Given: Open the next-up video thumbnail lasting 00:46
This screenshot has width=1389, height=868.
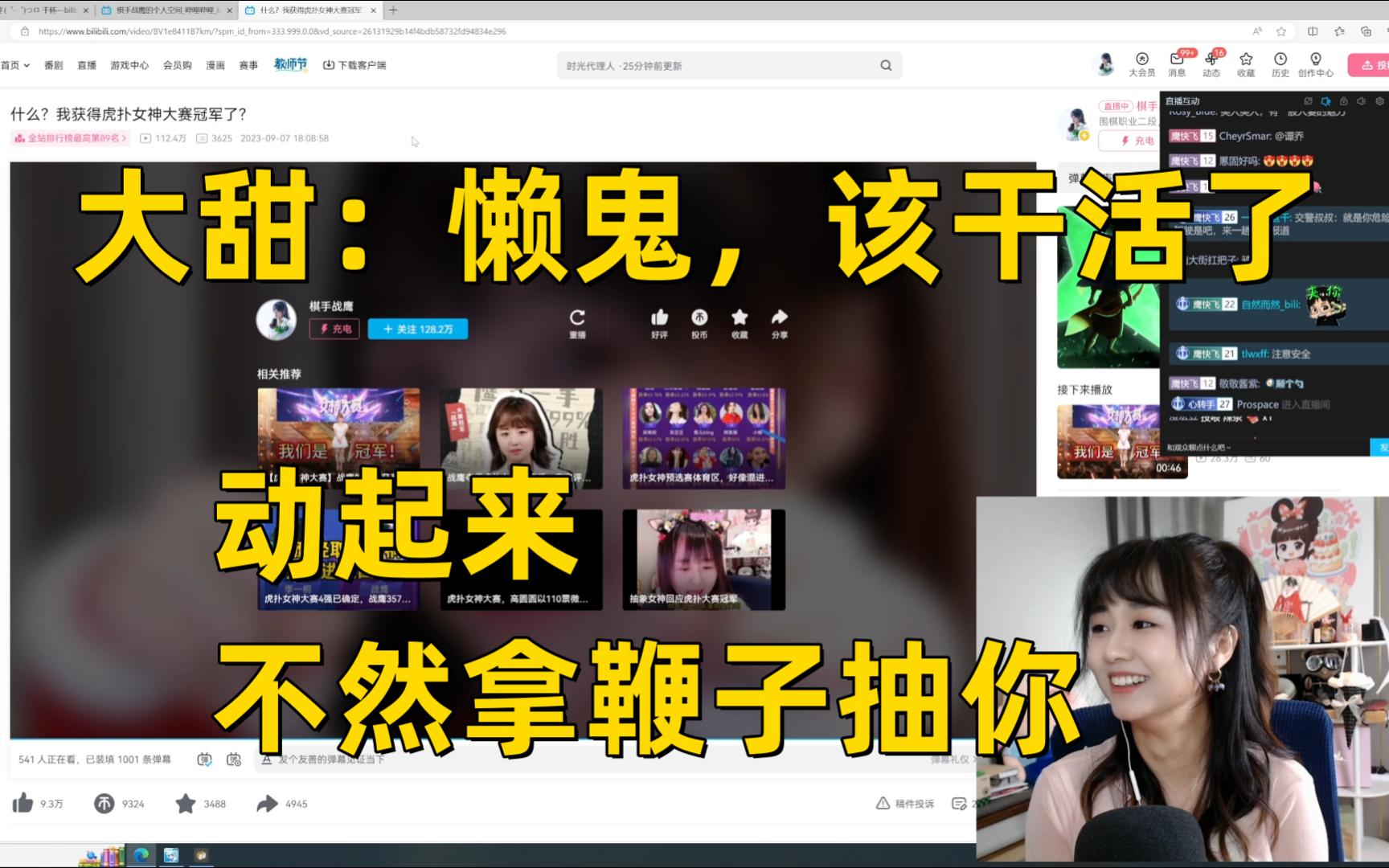Looking at the screenshot, I should coord(1122,441).
